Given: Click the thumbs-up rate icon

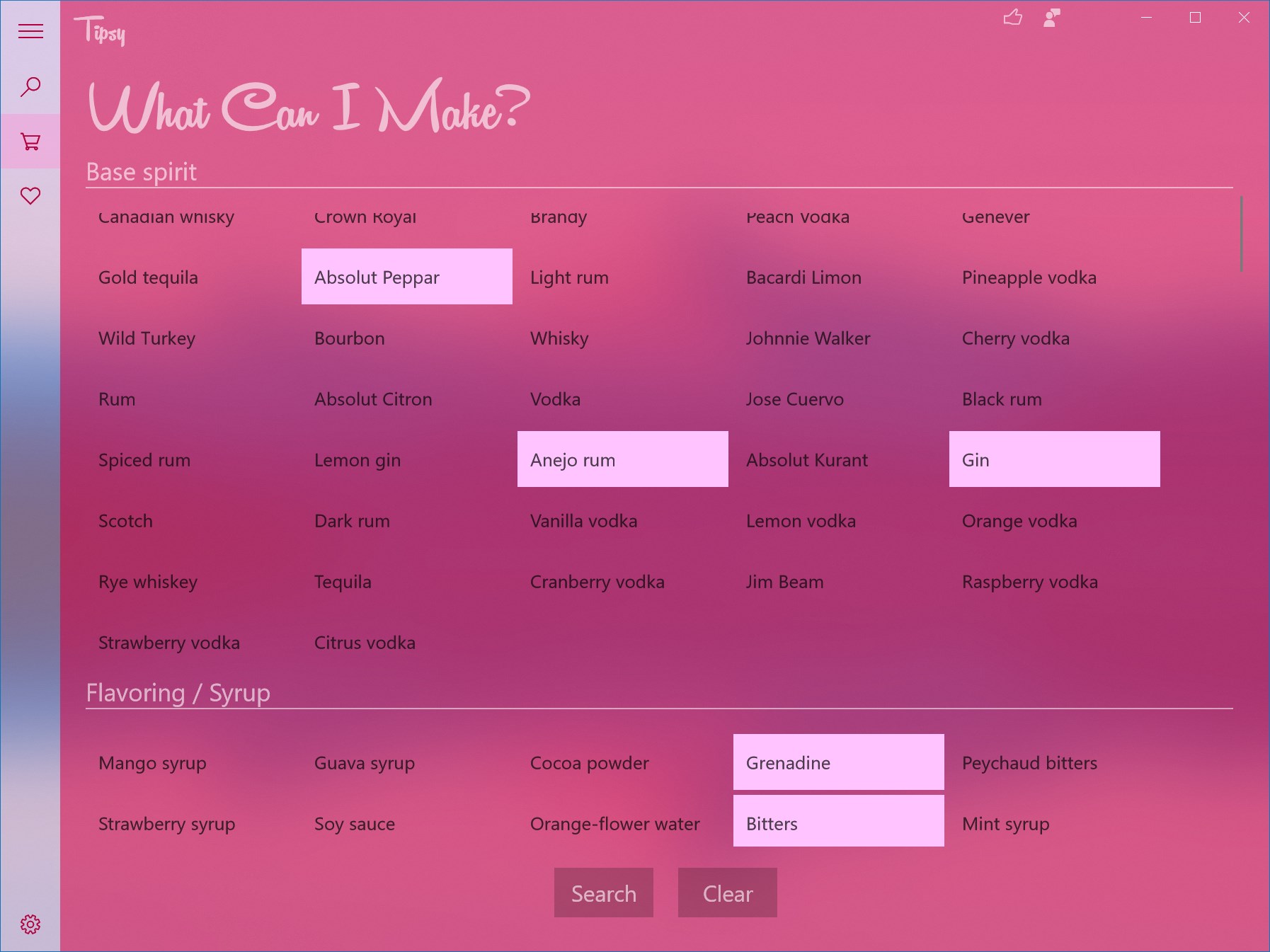Looking at the screenshot, I should coord(1013,17).
